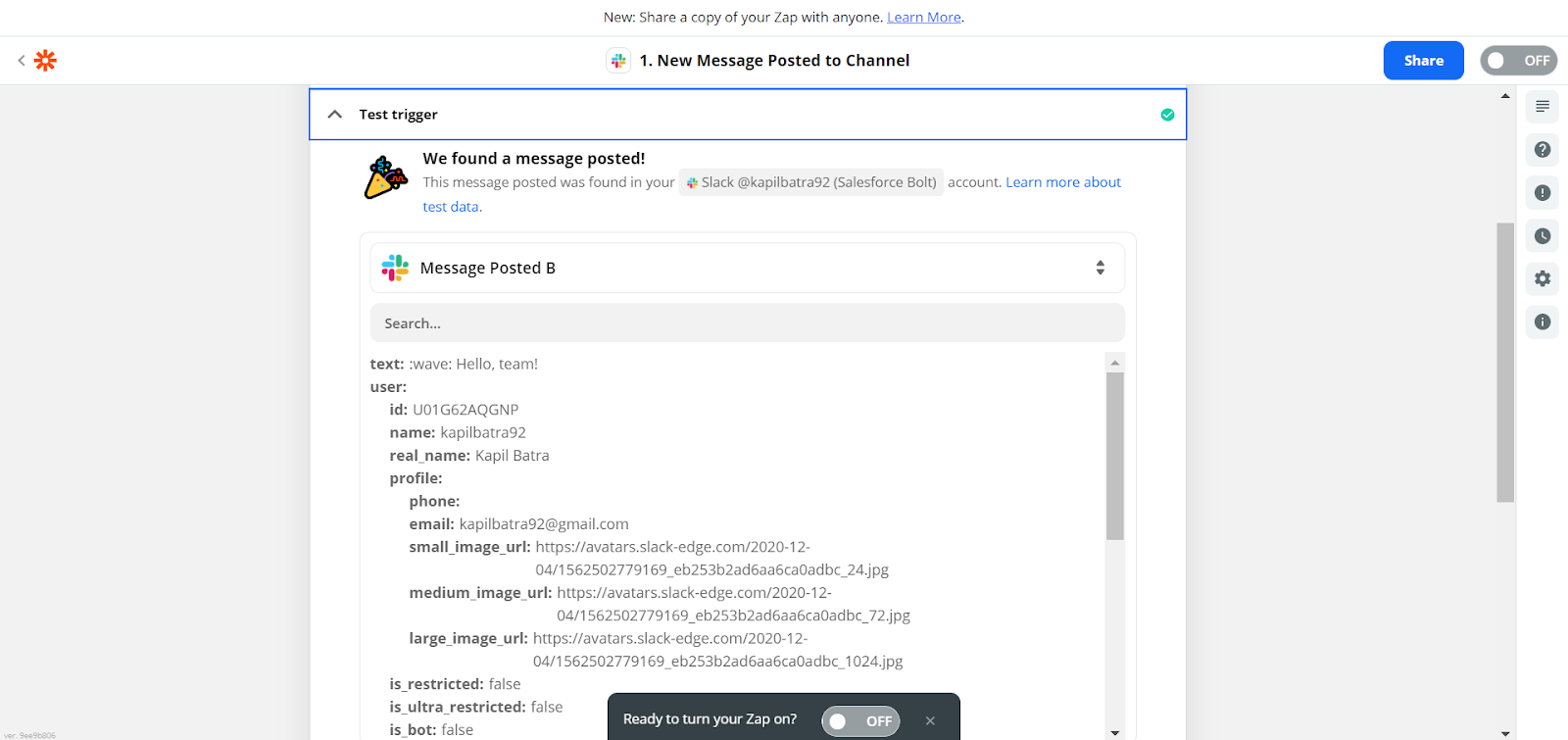This screenshot has height=740, width=1568.
Task: Click the medium_image_url avatar link value
Action: [733, 604]
